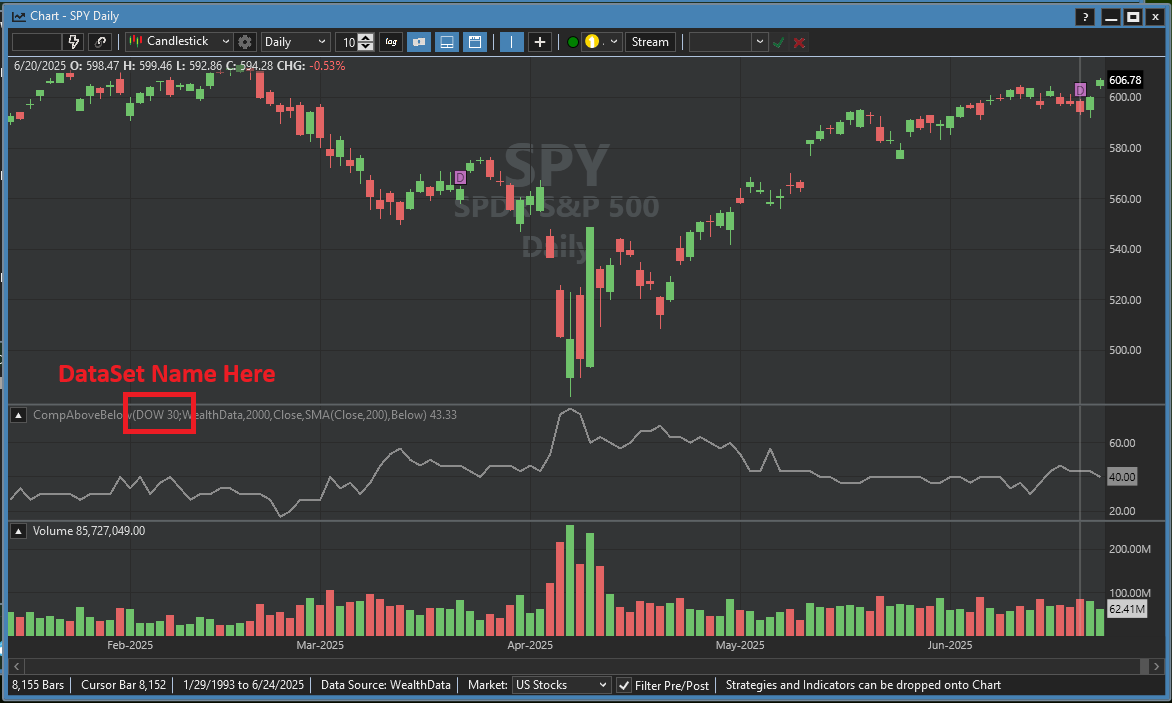The image size is (1172, 703).
Task: Toggle the event icons button in the toolbar
Action: click(x=419, y=42)
